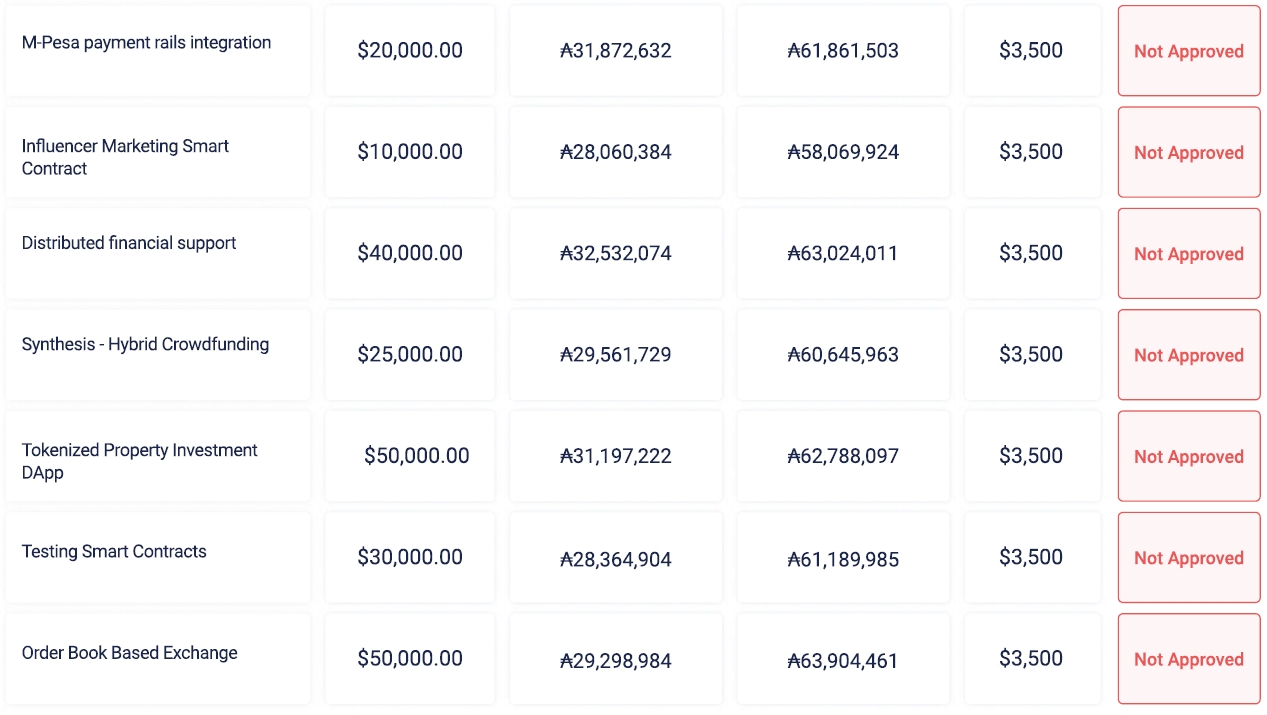1267x715 pixels.
Task: Open the Testing Smart Contracts proposal
Action: 114,551
